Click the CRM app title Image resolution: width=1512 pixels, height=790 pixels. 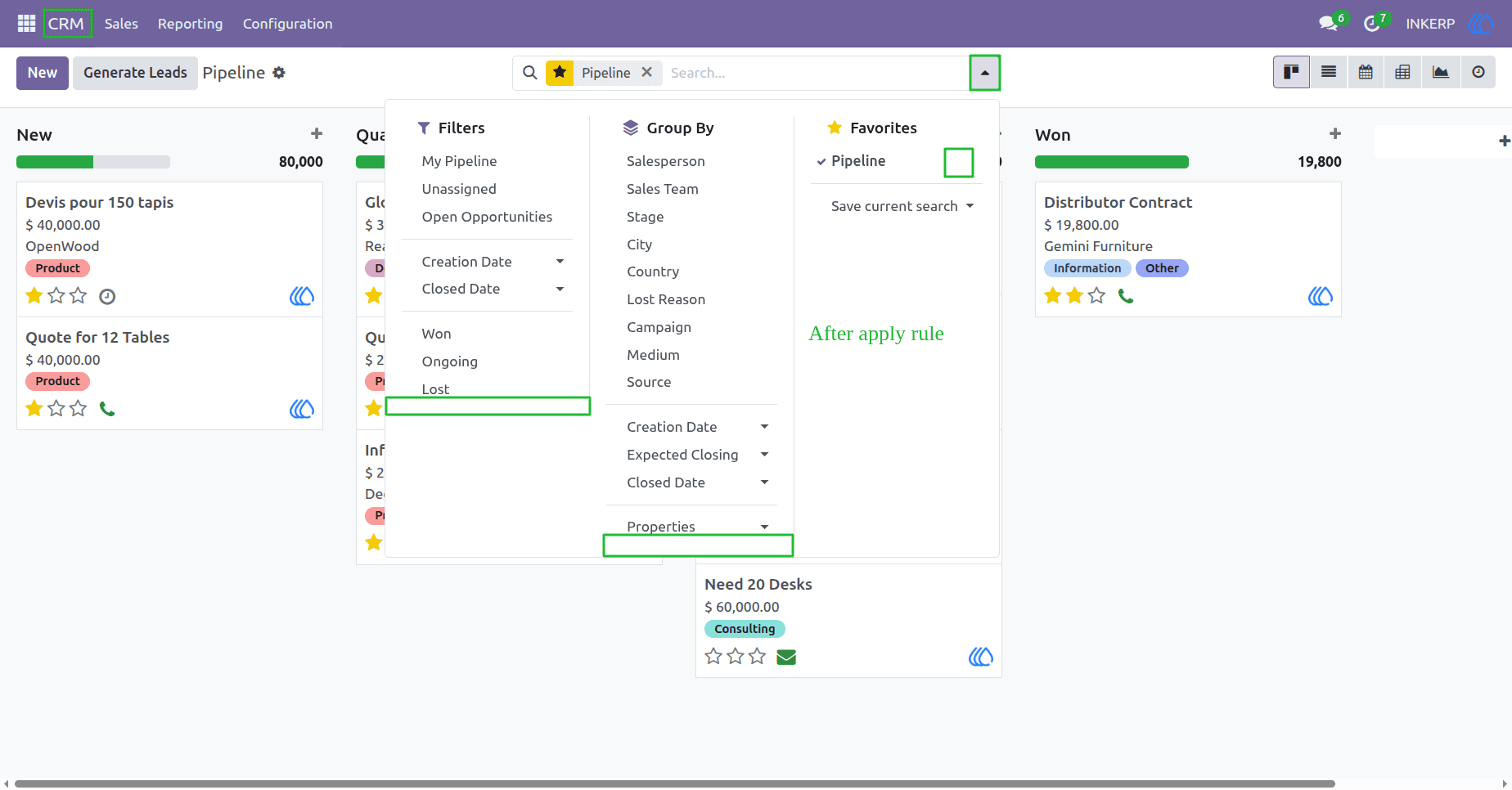click(66, 24)
